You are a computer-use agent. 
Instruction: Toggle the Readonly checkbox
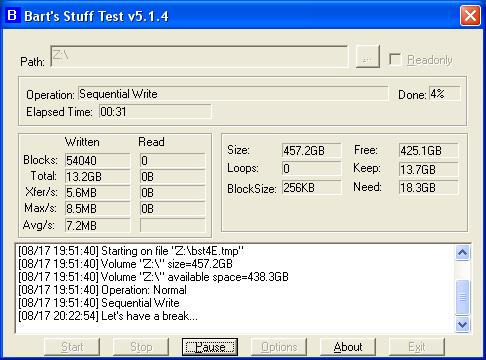tap(395, 60)
